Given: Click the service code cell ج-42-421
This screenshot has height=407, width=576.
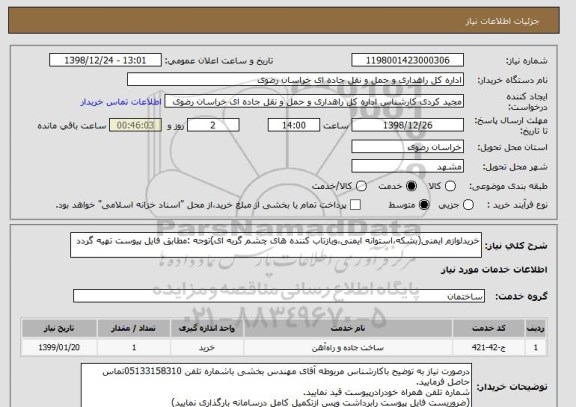Looking at the screenshot, I should pos(489,347).
